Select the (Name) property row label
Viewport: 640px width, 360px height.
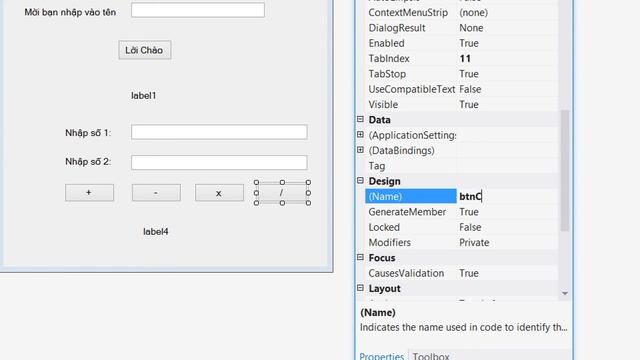[411, 196]
